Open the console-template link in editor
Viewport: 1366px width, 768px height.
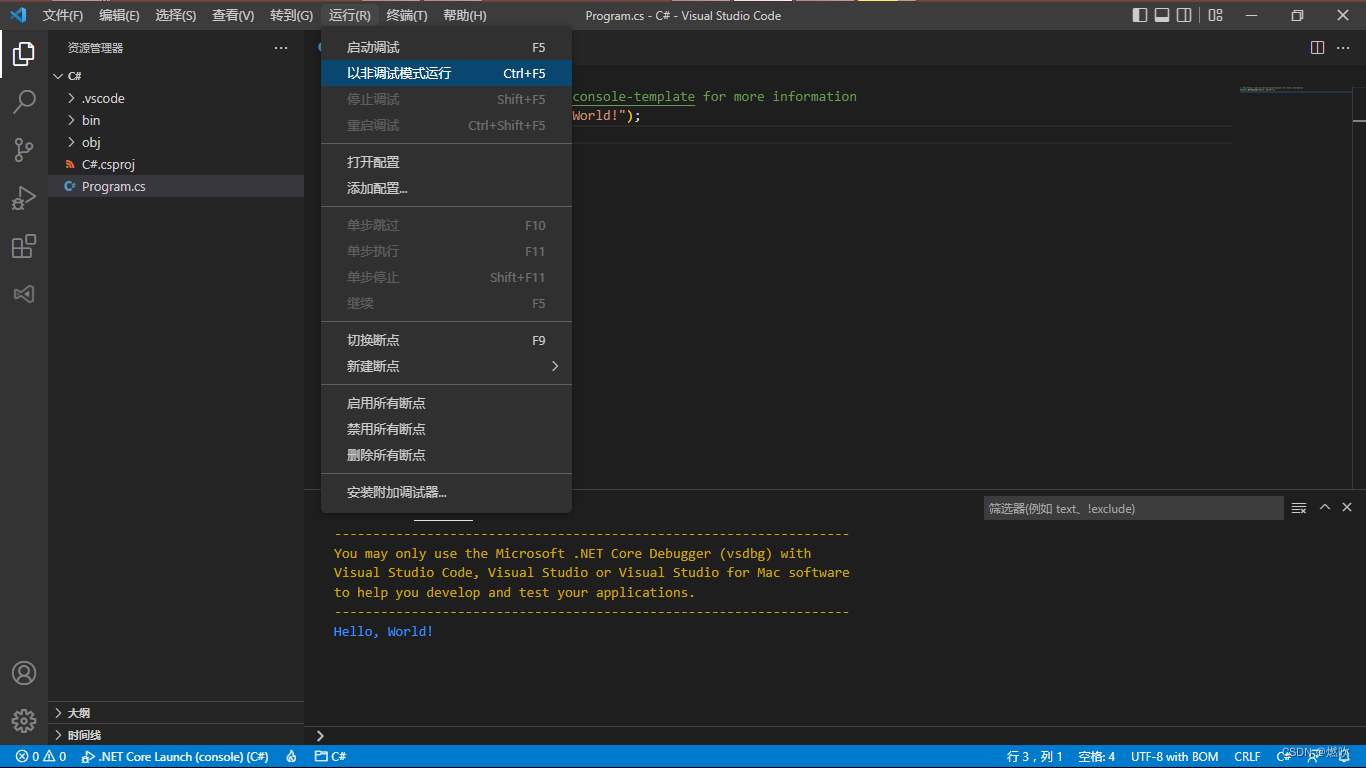coord(633,96)
